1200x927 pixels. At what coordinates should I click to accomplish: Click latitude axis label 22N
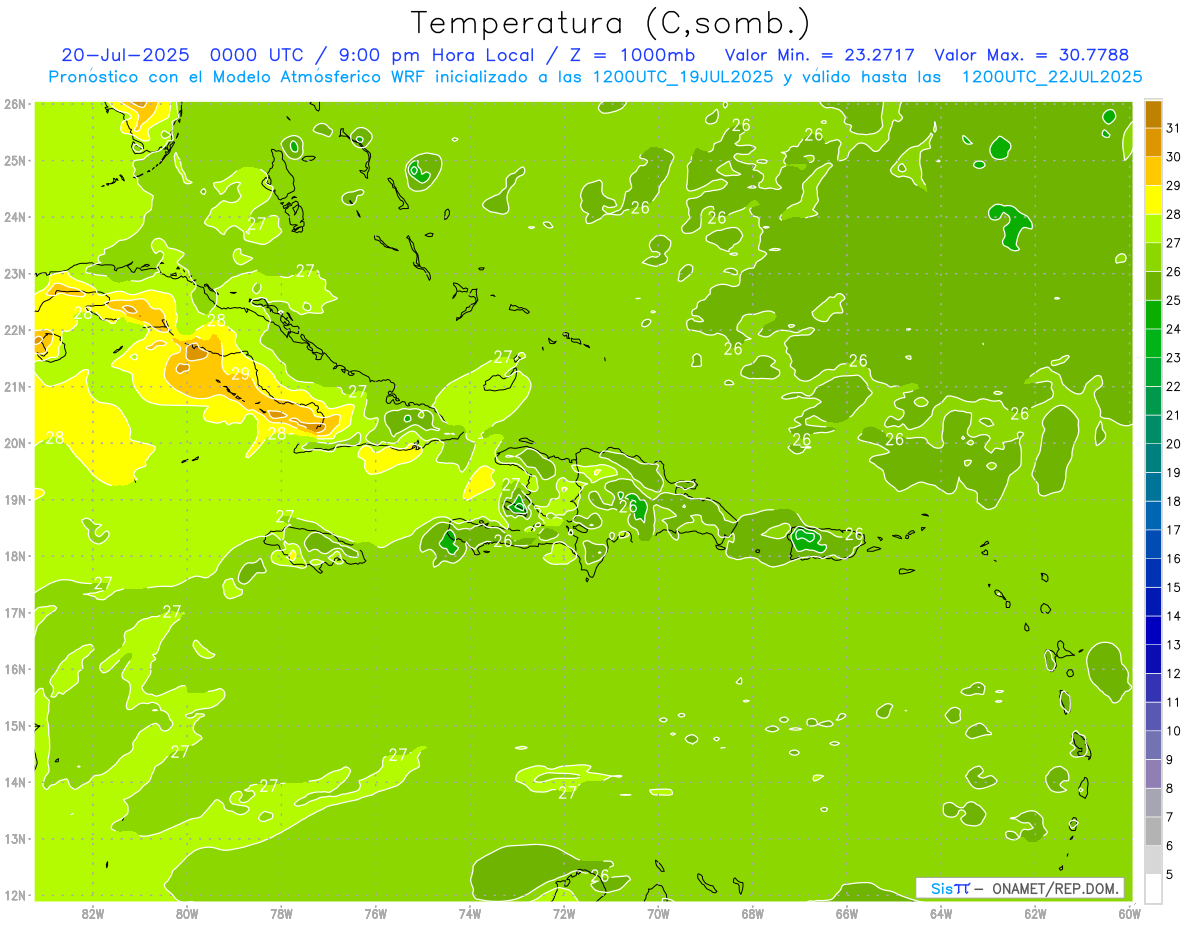point(15,330)
